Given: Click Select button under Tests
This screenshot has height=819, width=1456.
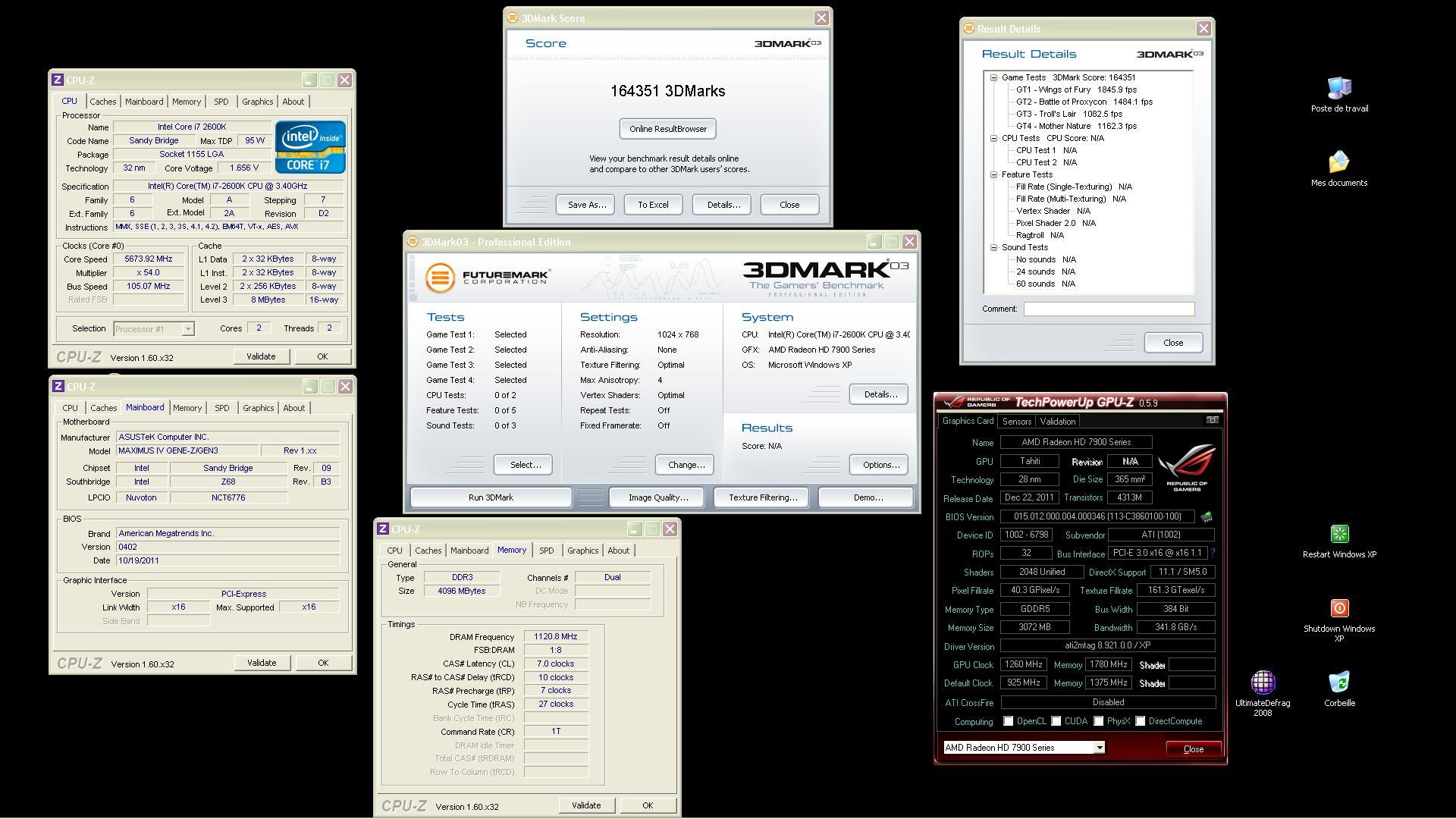Looking at the screenshot, I should pyautogui.click(x=522, y=465).
